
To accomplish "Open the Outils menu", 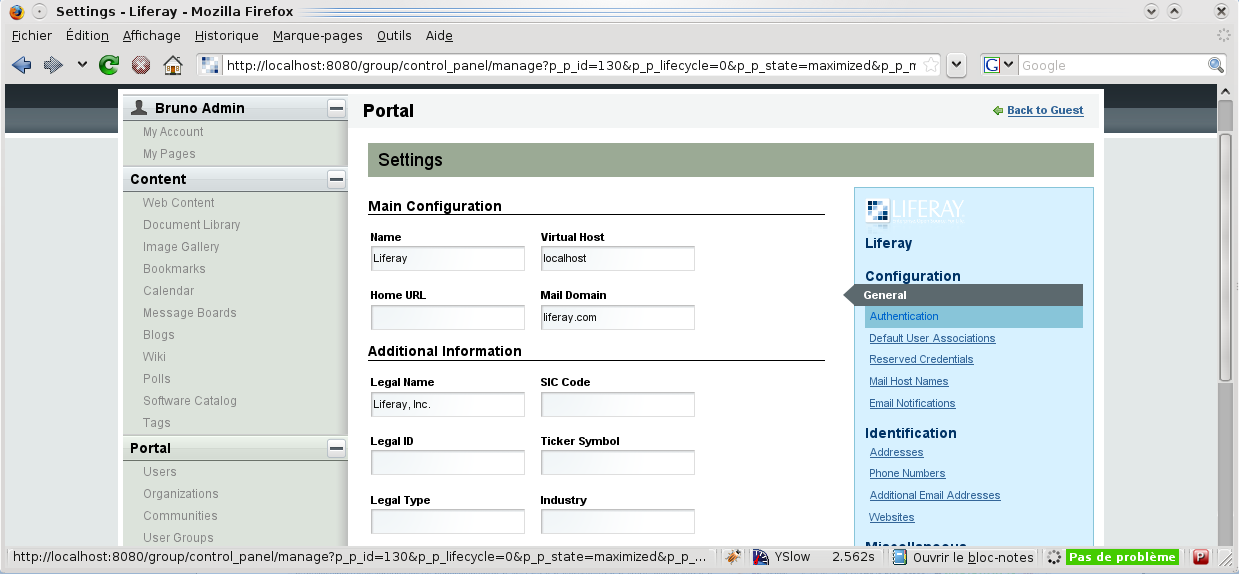I will (394, 35).
